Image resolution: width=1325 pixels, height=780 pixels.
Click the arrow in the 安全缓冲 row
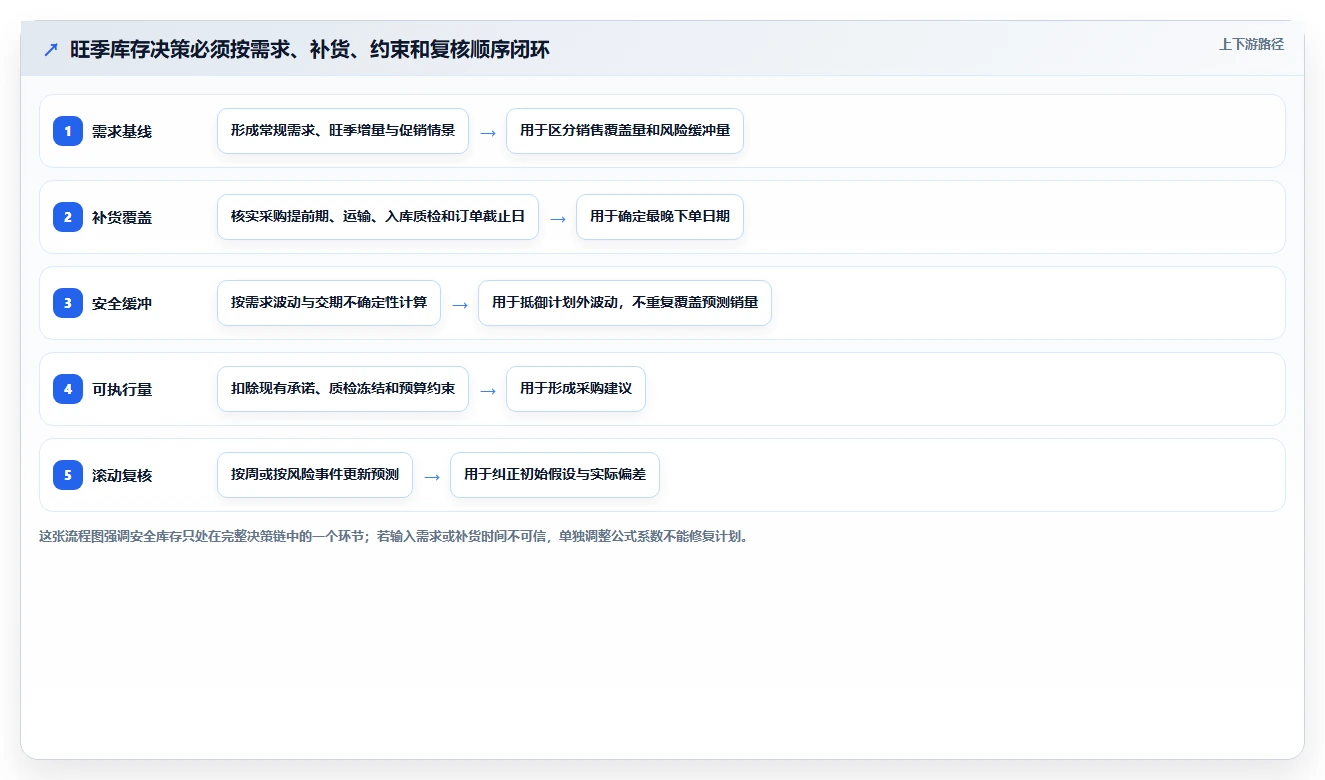460,304
